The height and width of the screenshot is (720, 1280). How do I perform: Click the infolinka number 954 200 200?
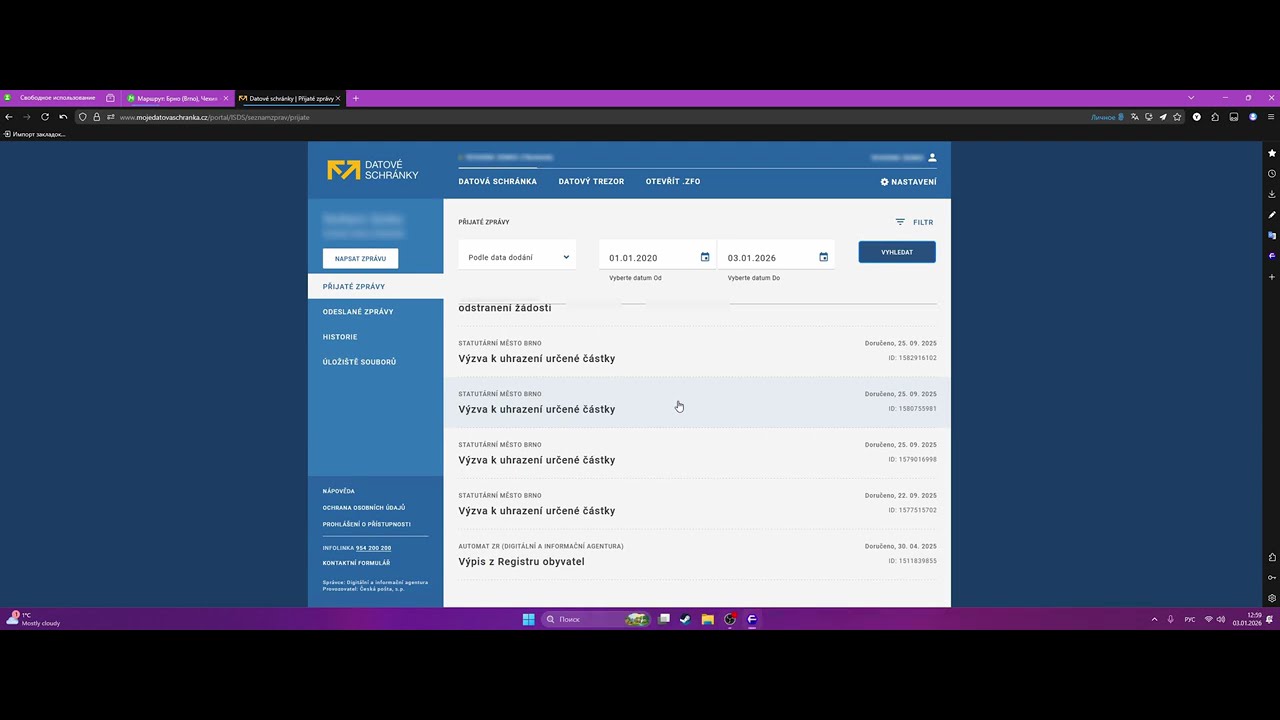tap(373, 548)
